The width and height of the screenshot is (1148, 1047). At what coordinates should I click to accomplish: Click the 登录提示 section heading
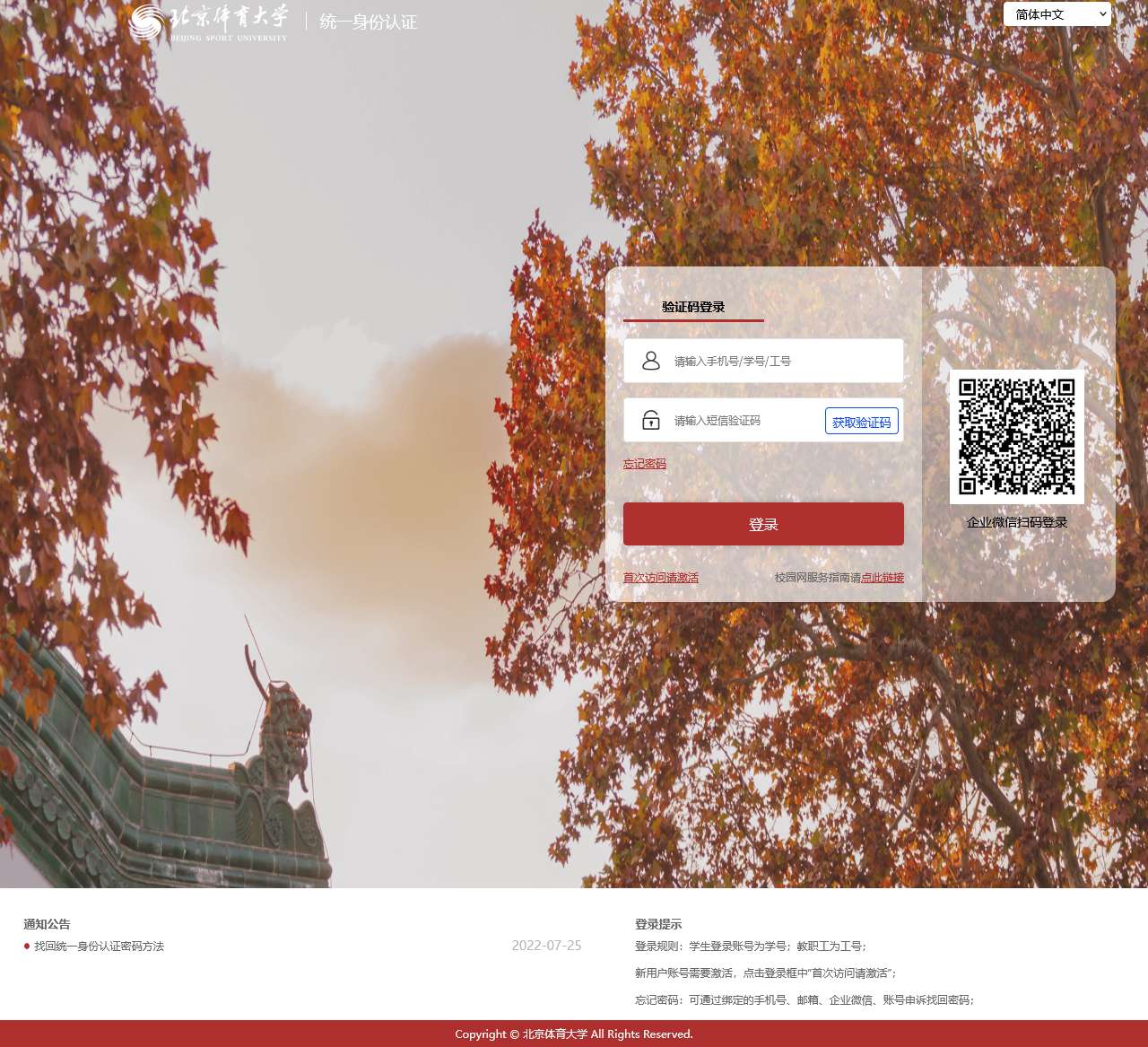coord(658,924)
